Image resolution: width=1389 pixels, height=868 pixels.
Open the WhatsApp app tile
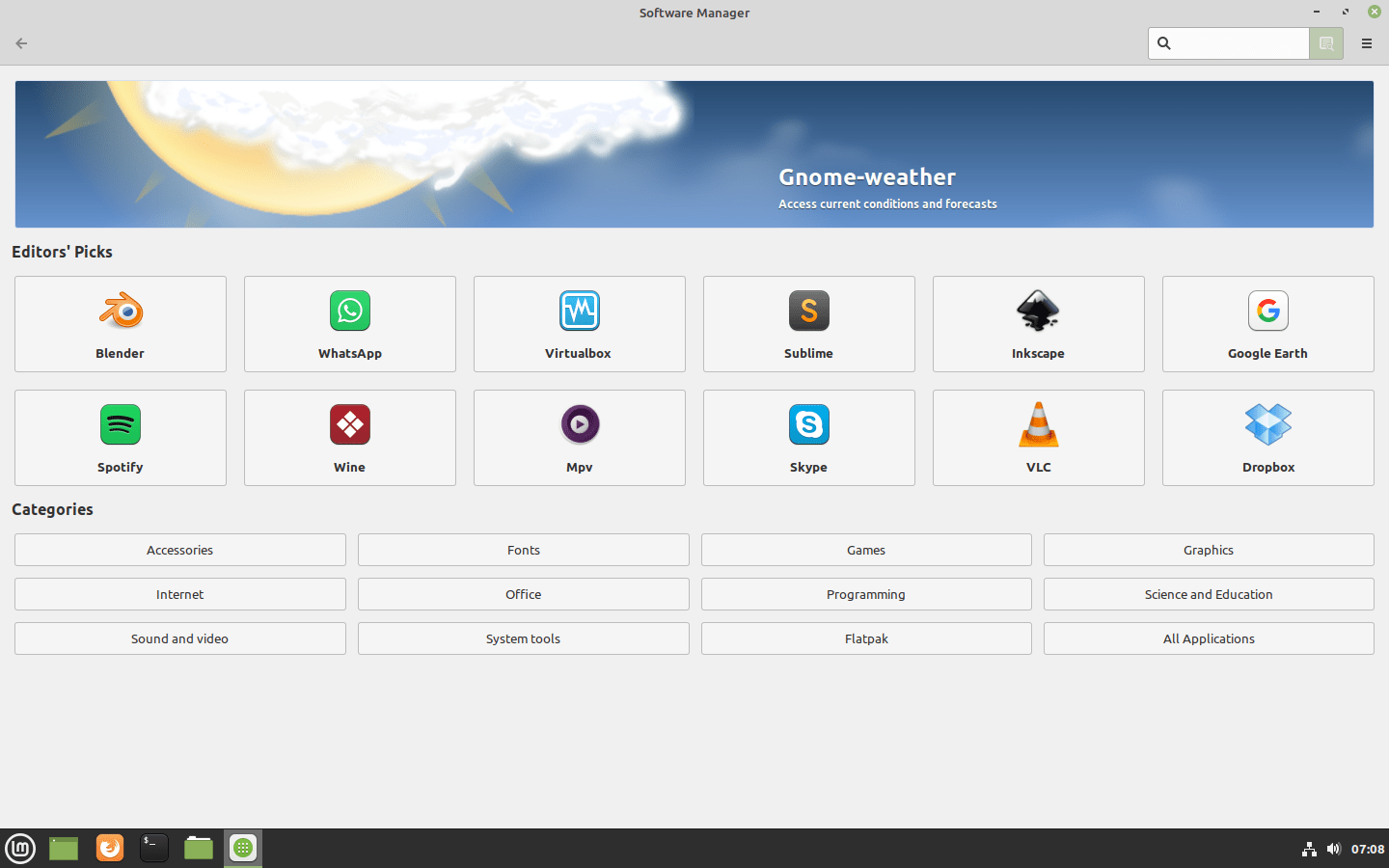[x=350, y=324]
